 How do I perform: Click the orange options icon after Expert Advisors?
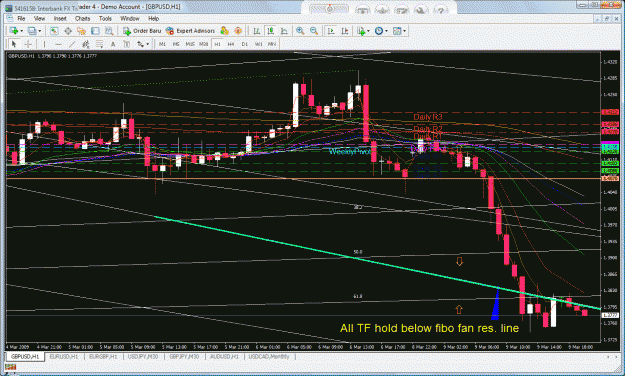(238, 31)
